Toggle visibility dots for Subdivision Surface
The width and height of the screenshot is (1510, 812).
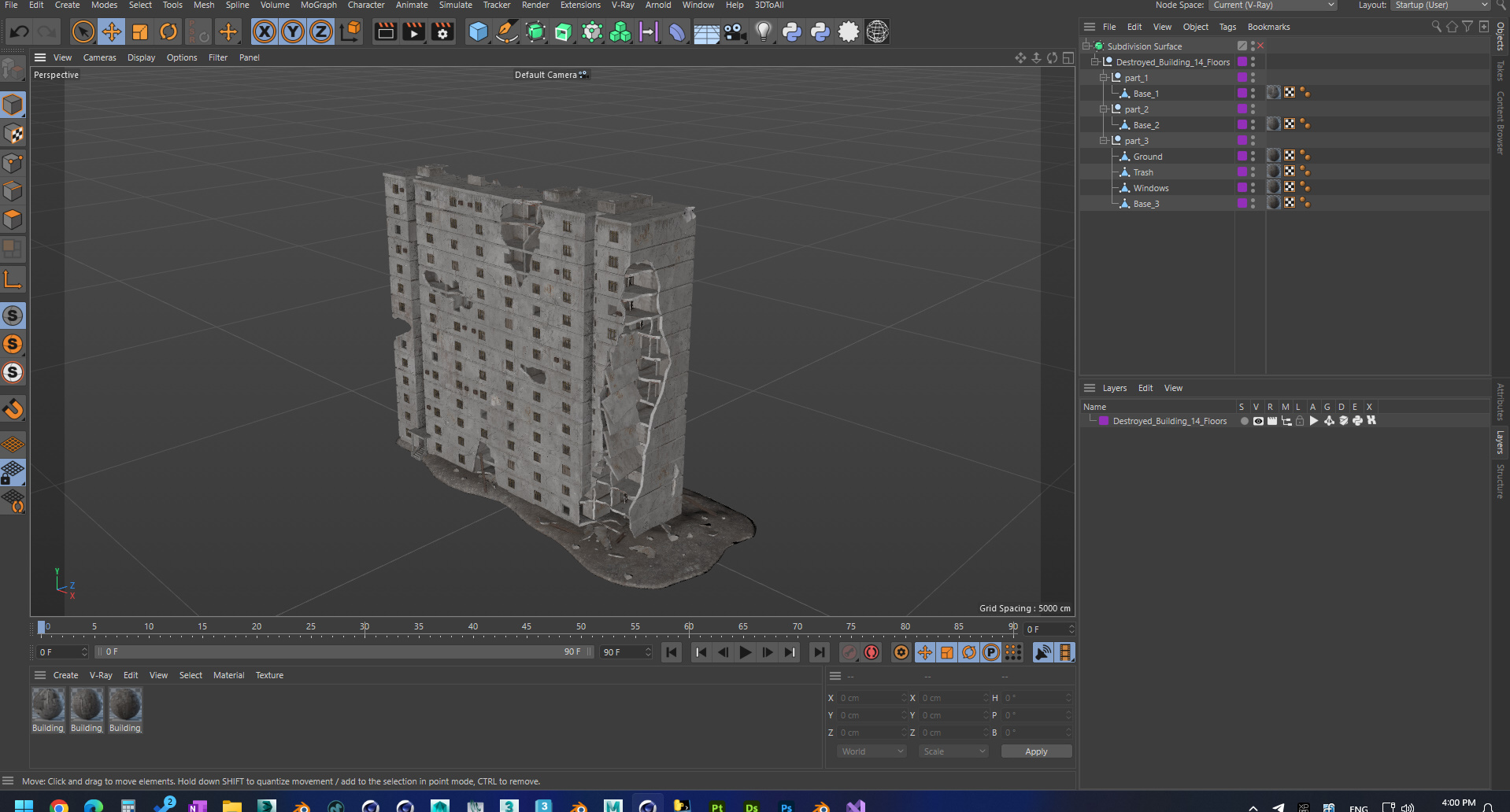click(1253, 46)
